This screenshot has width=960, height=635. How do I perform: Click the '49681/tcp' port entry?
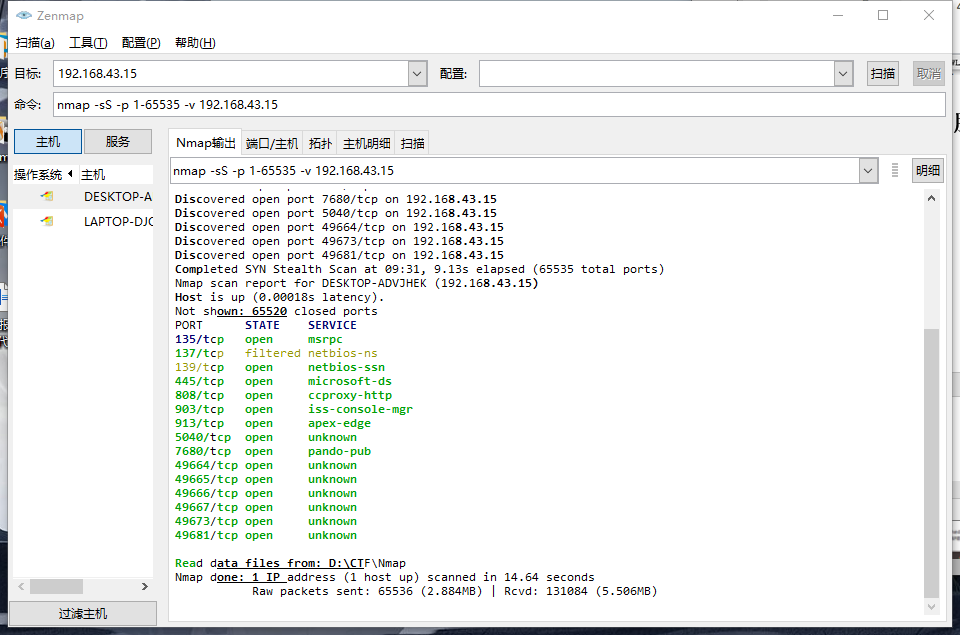point(206,535)
